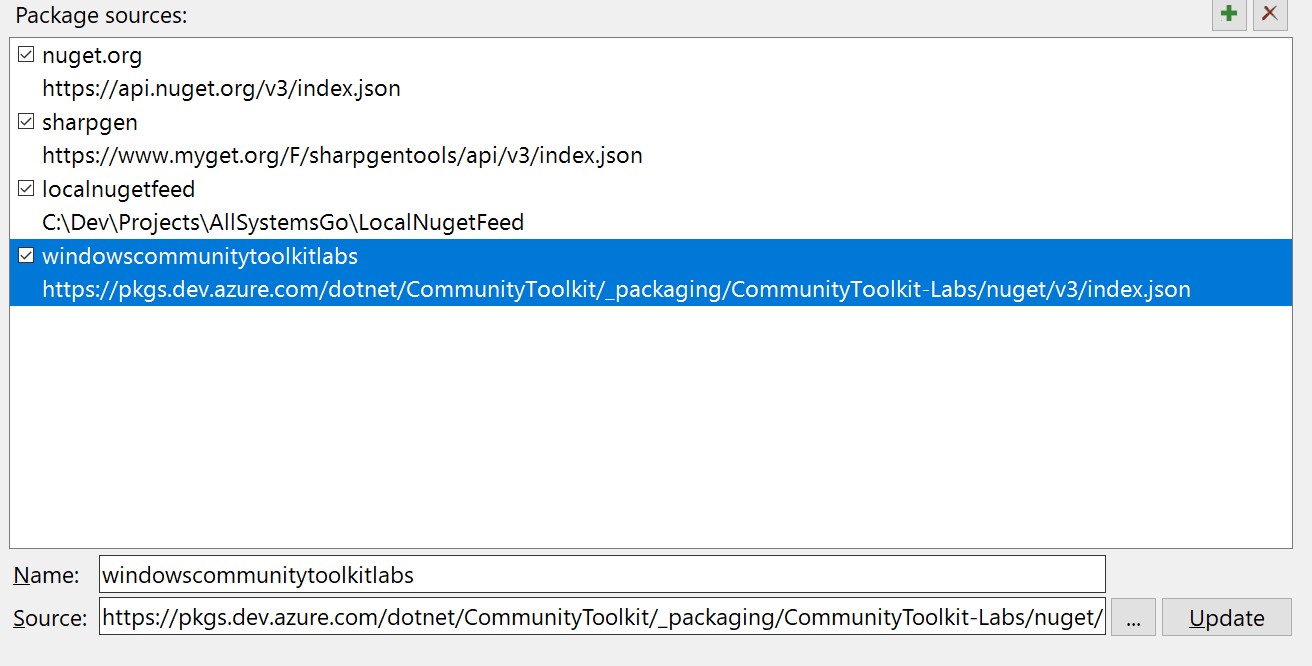Click the Update button

pyautogui.click(x=1226, y=617)
